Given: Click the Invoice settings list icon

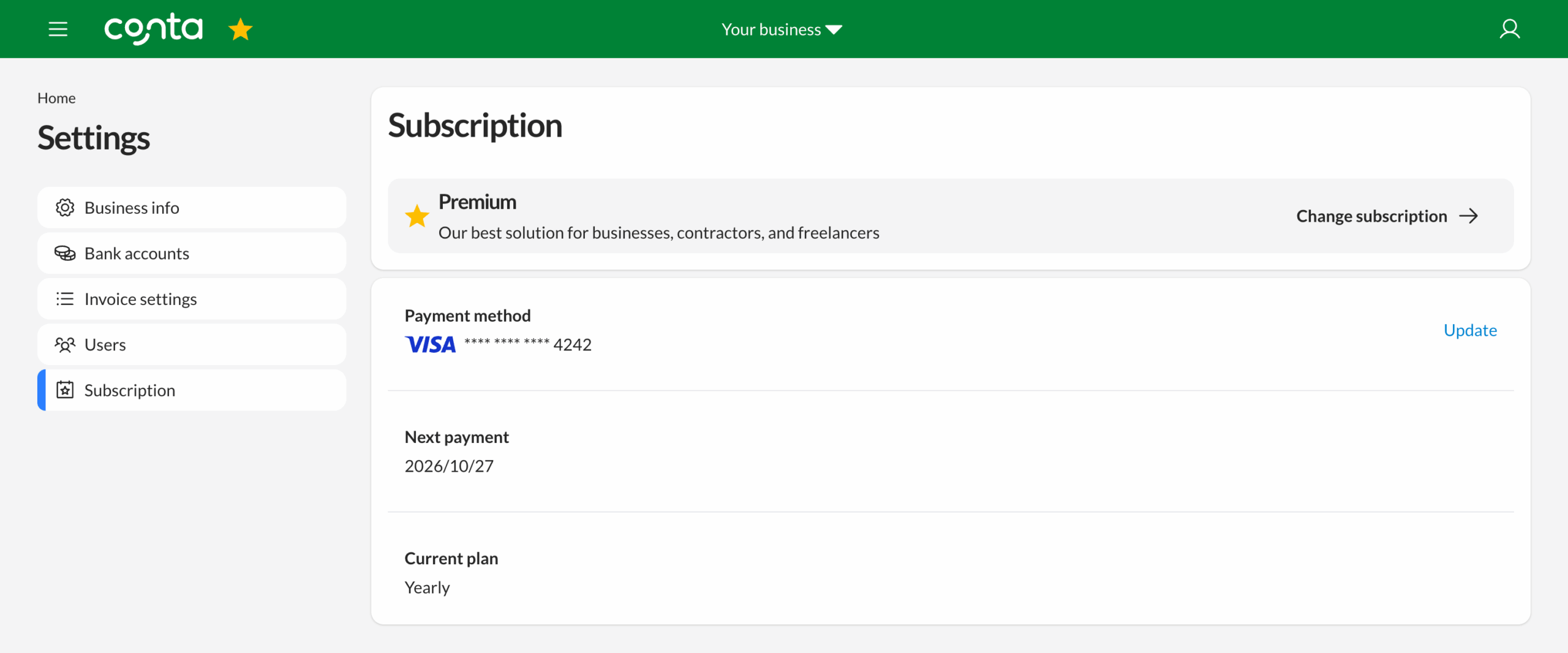Looking at the screenshot, I should coord(65,299).
